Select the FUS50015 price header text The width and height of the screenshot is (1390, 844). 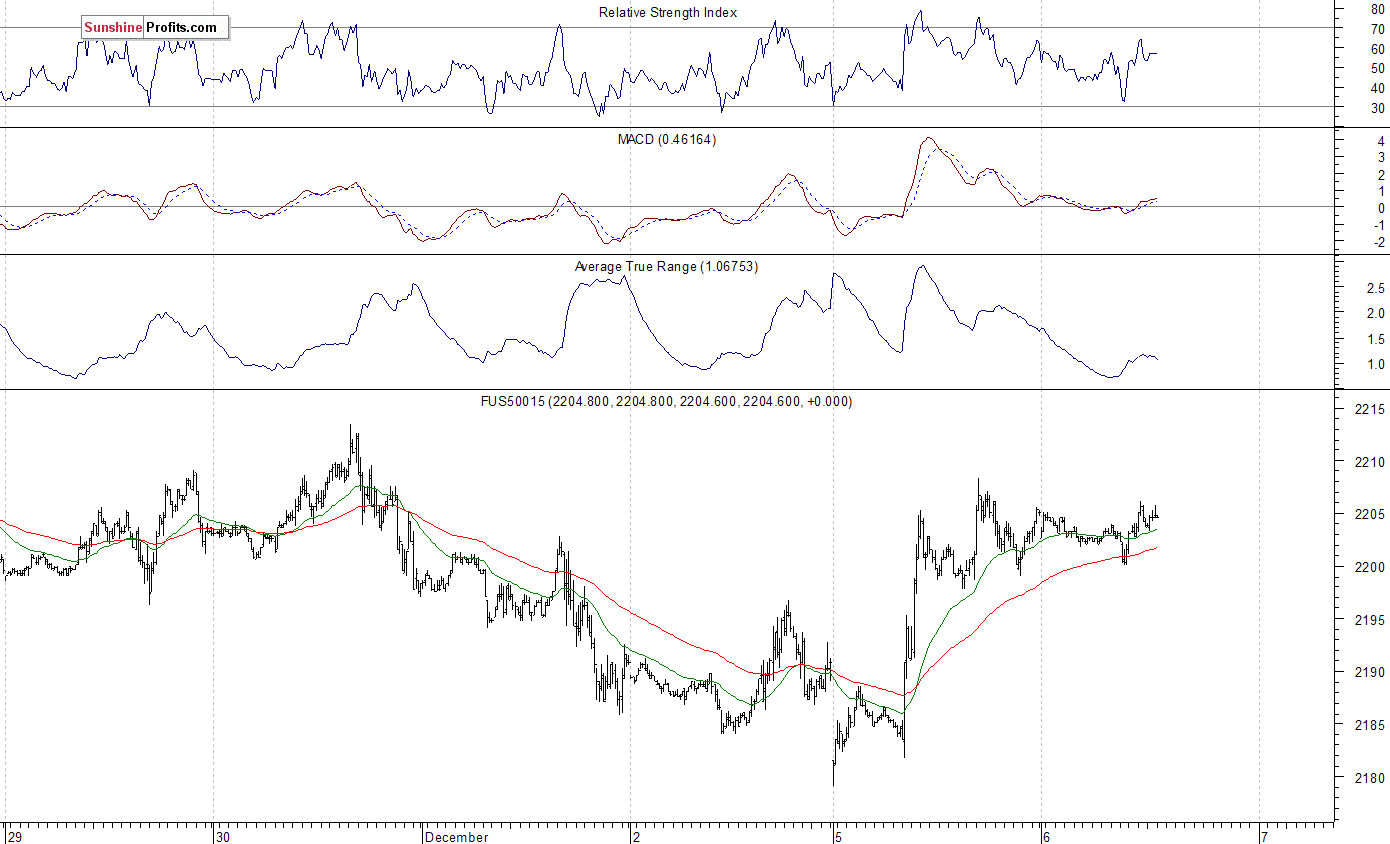pyautogui.click(x=667, y=401)
